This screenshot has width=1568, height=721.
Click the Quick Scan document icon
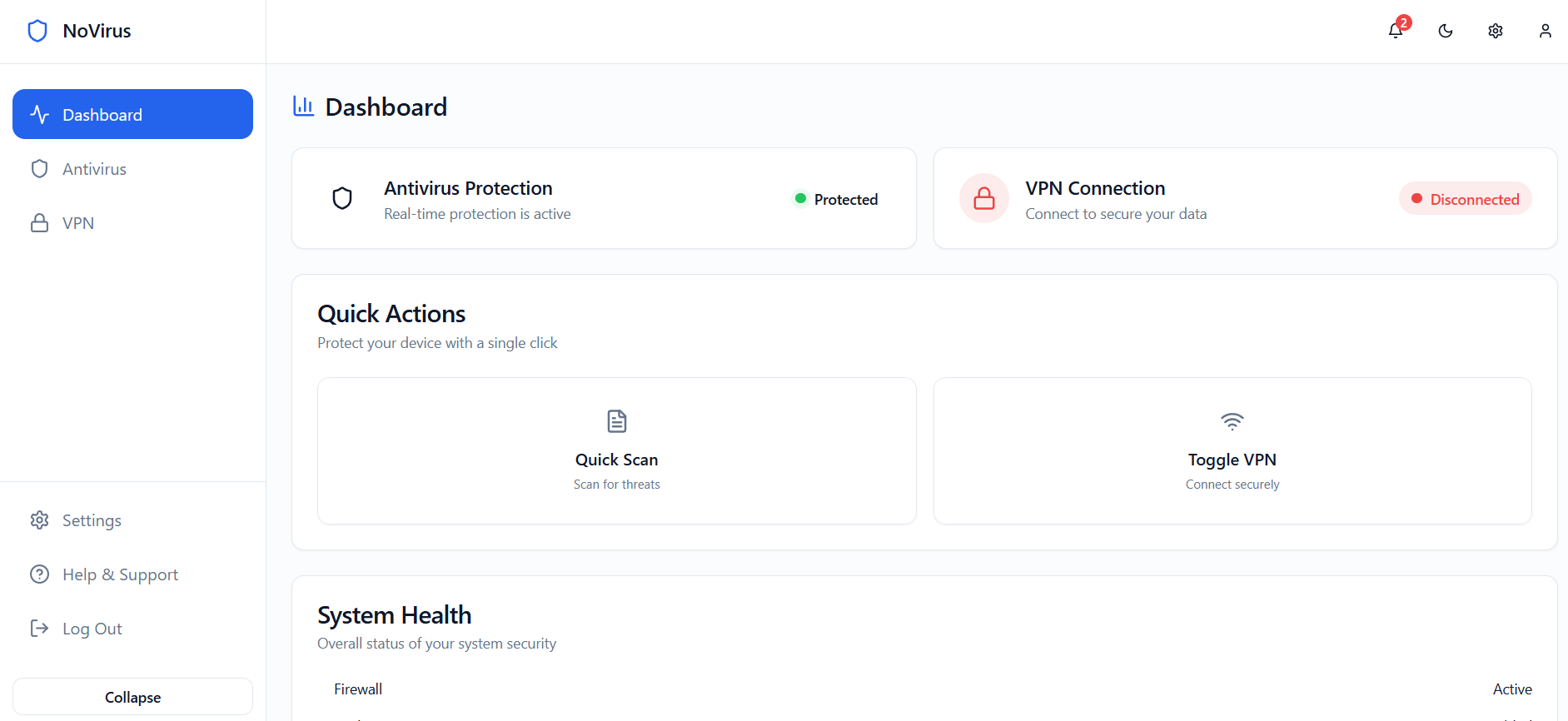(616, 421)
